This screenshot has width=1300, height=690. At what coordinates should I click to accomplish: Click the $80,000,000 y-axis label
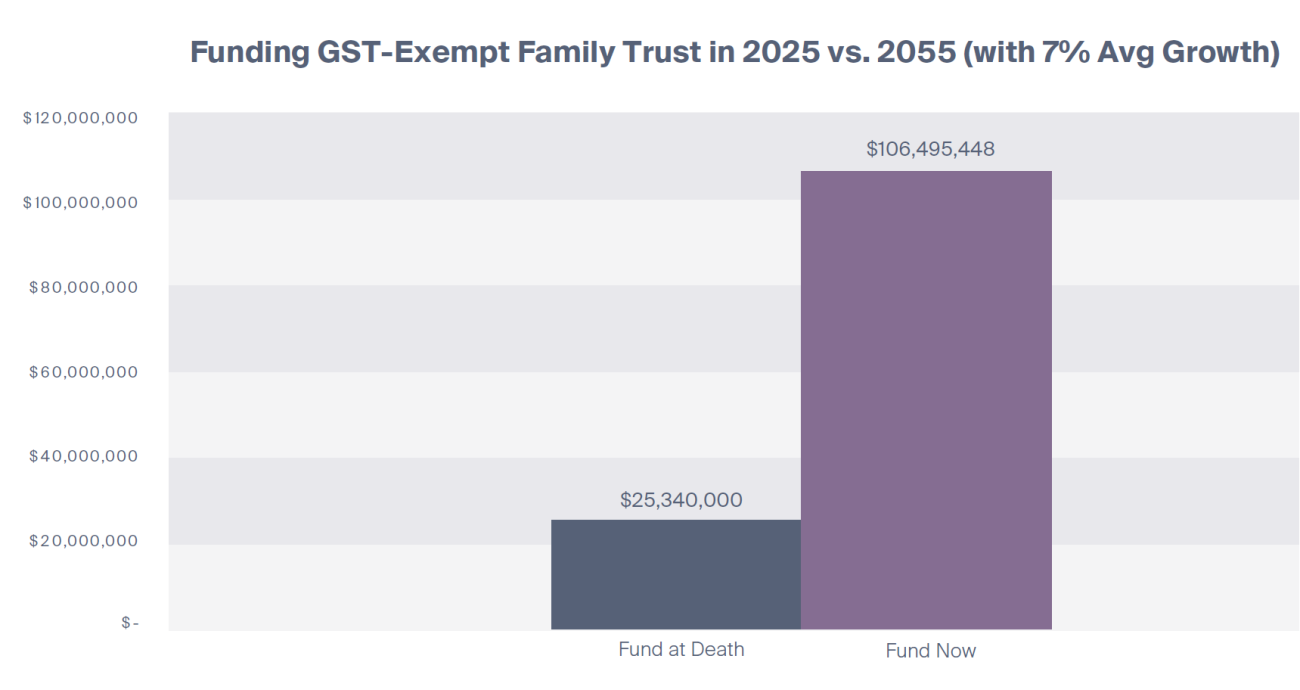[83, 288]
